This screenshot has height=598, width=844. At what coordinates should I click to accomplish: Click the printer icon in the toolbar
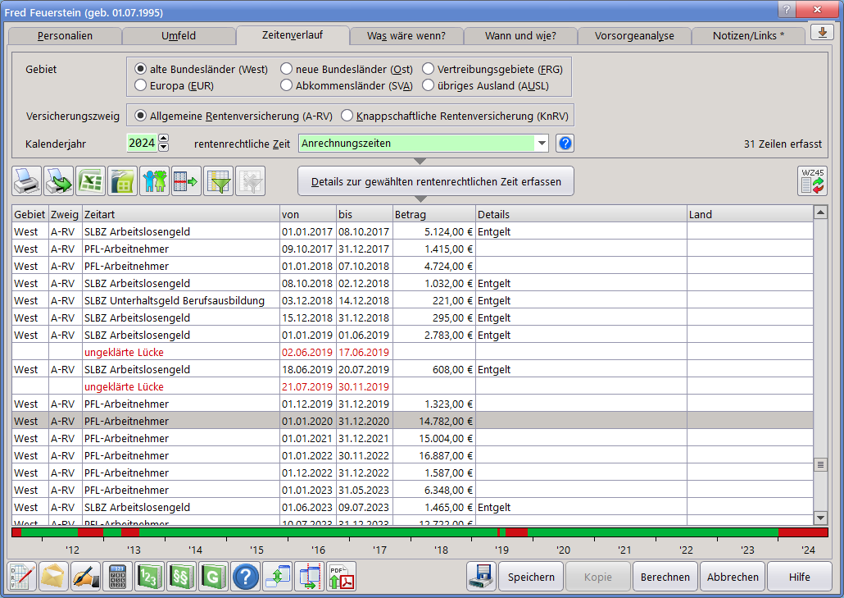click(27, 182)
